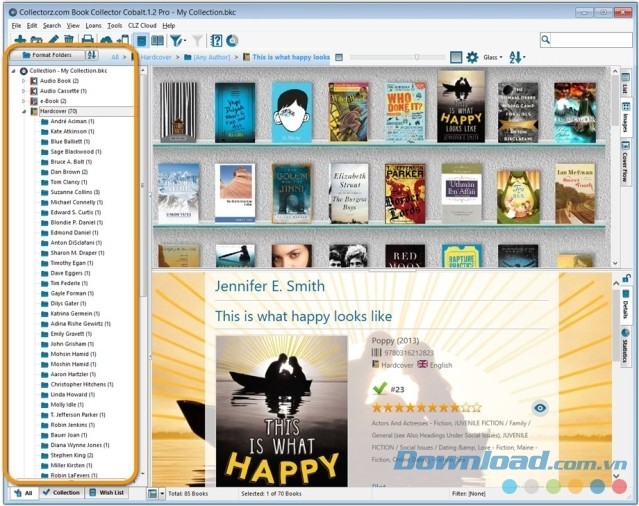
Task: Click the CLZ Cloud sync icon
Action: (x=106, y=40)
